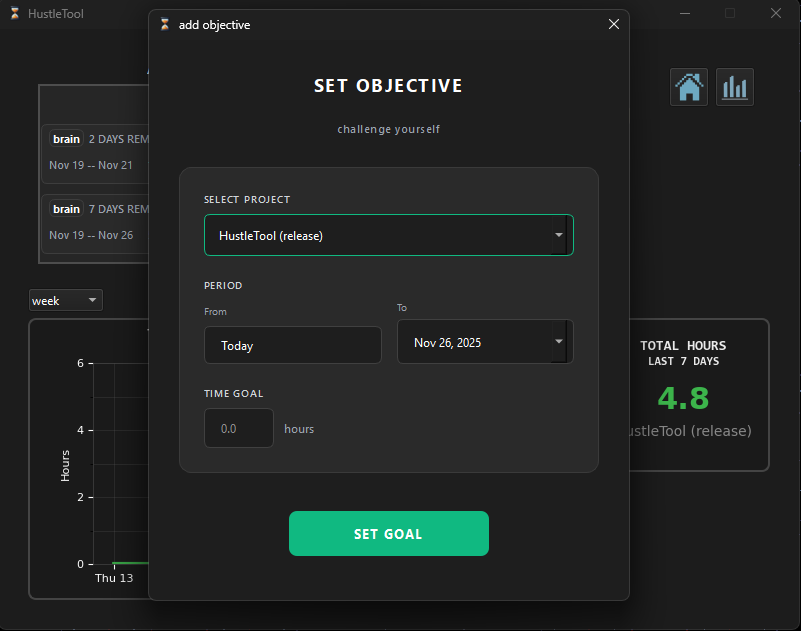Click the Hours axis title on chart
801x631 pixels.
click(x=65, y=465)
